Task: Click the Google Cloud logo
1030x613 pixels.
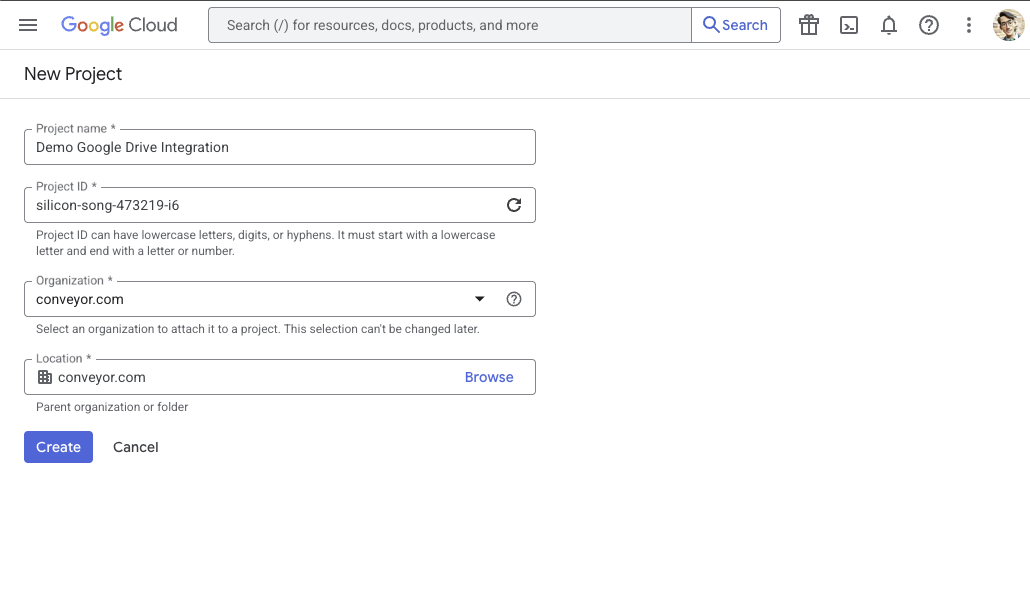Action: (x=119, y=25)
